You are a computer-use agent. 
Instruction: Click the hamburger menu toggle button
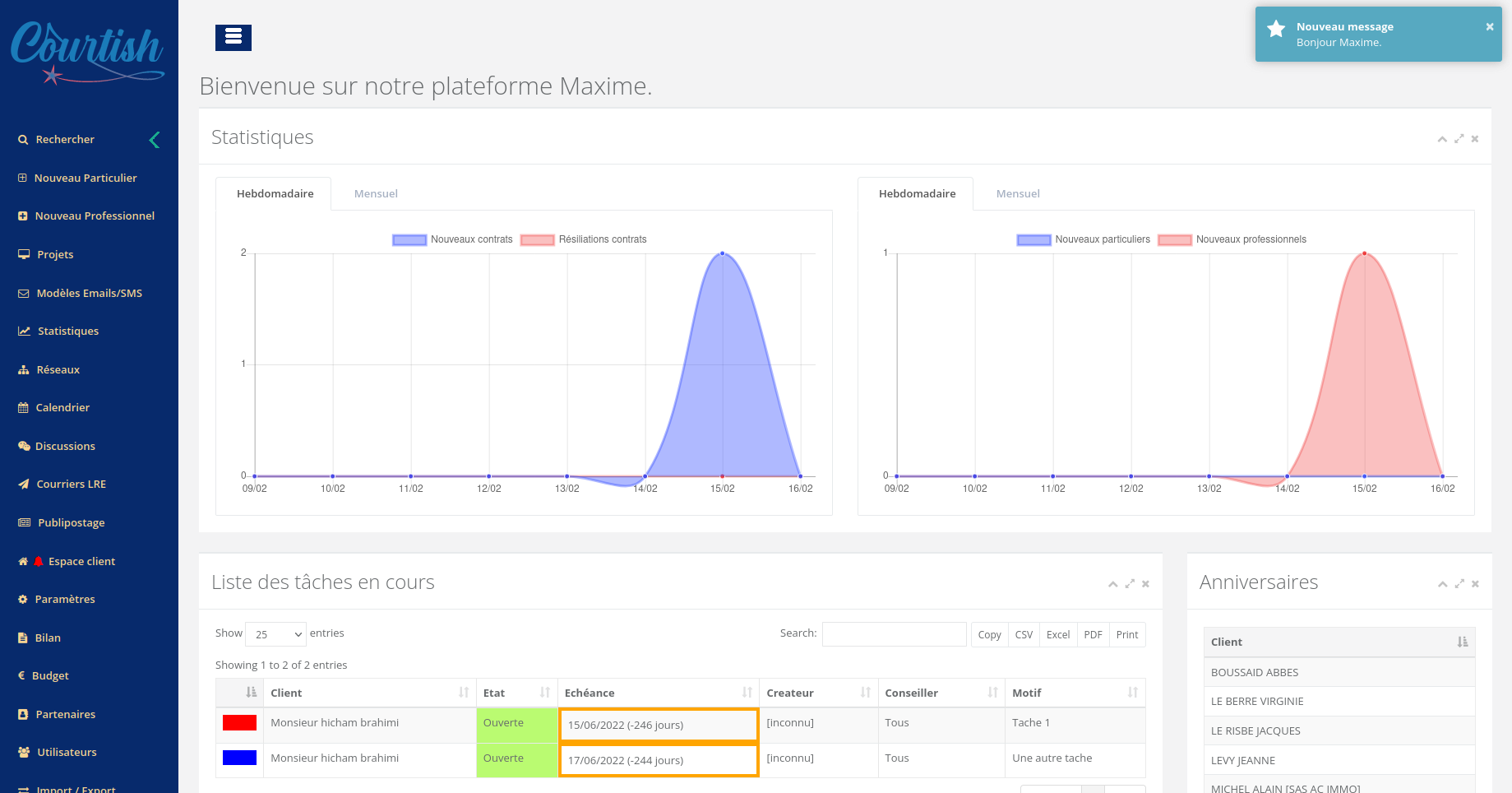tap(234, 37)
